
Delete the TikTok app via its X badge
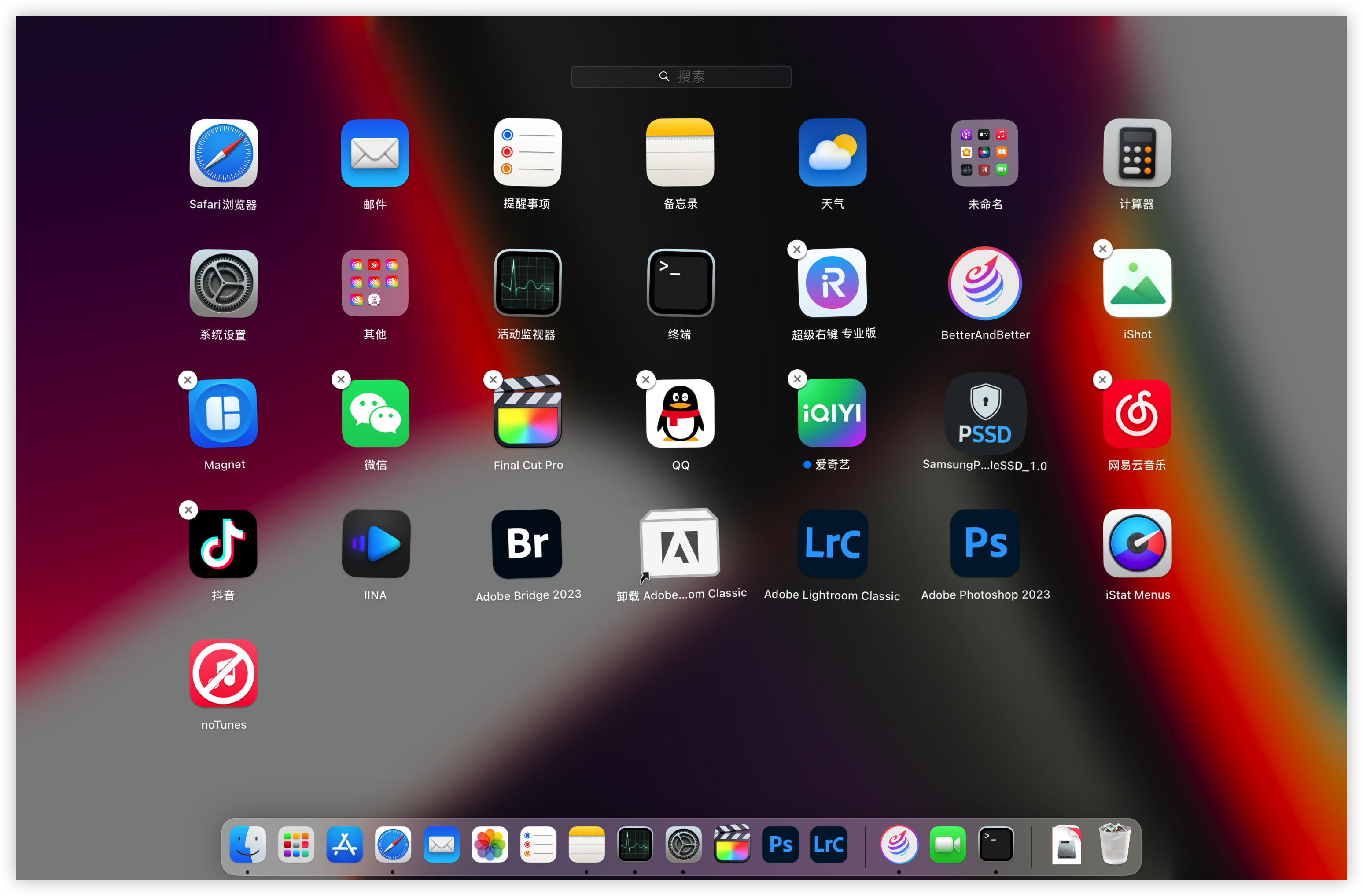[x=188, y=510]
